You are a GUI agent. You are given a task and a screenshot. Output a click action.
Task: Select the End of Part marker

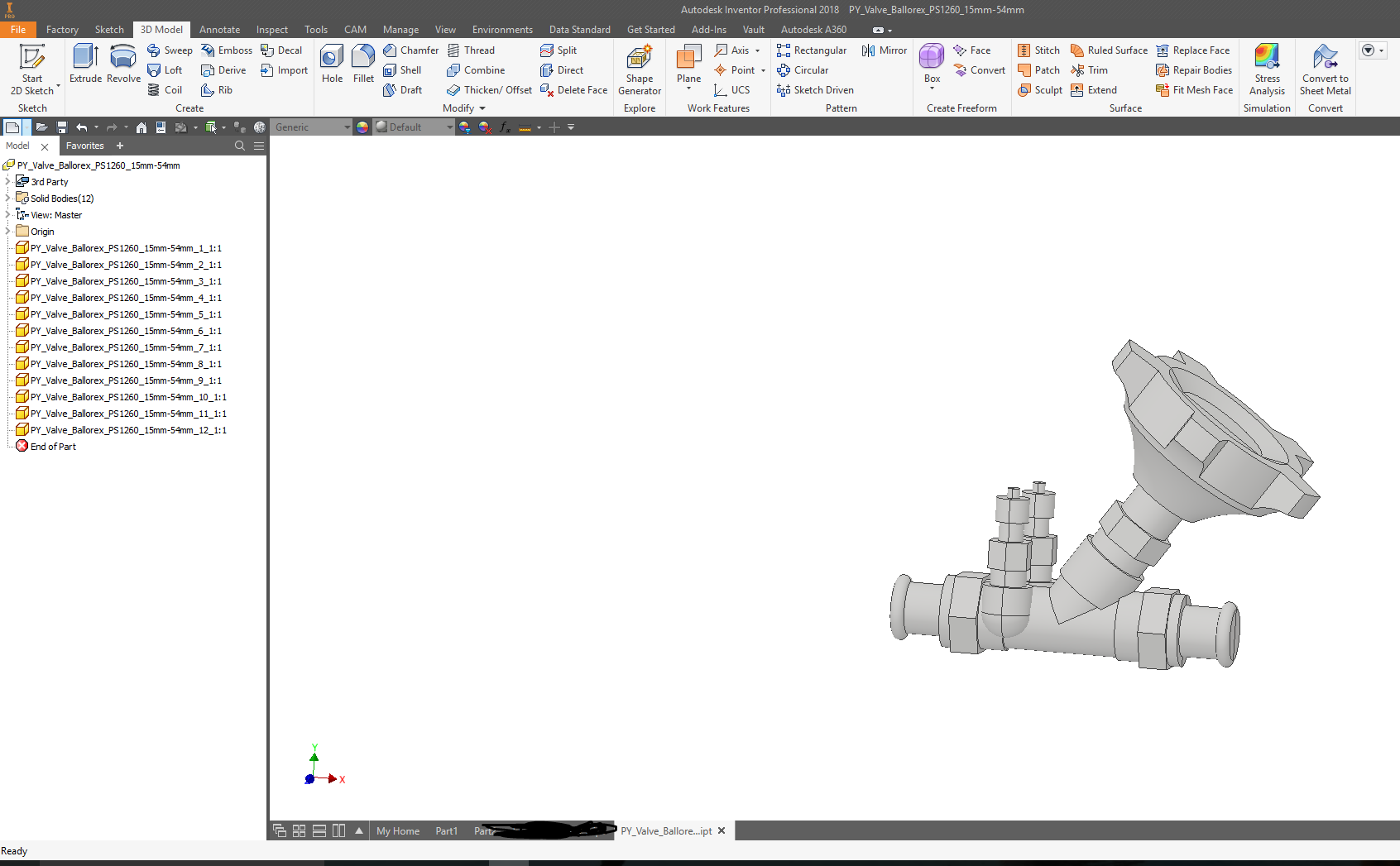coord(46,447)
